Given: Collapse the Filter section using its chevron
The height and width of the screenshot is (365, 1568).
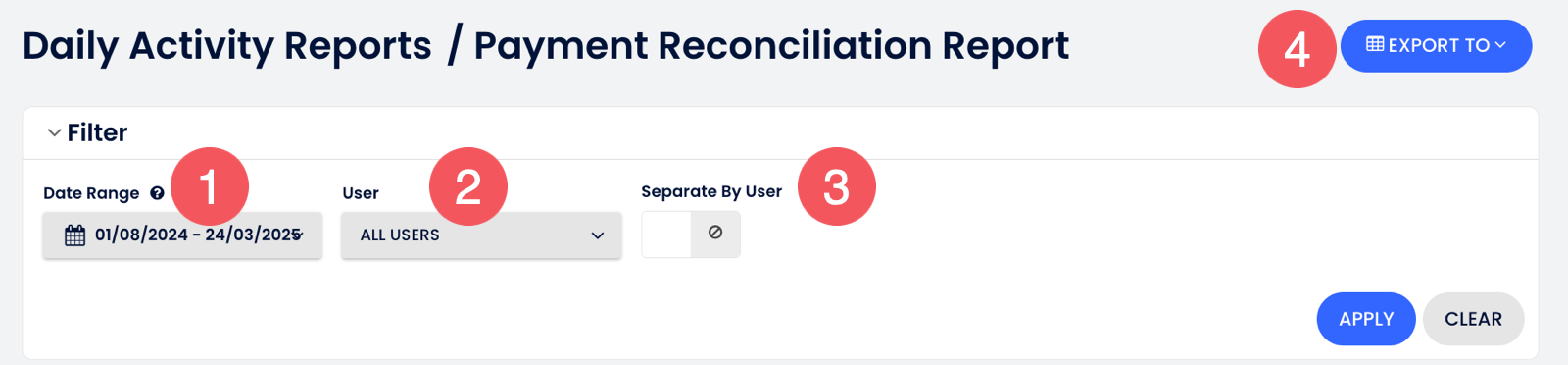Looking at the screenshot, I should click(54, 132).
